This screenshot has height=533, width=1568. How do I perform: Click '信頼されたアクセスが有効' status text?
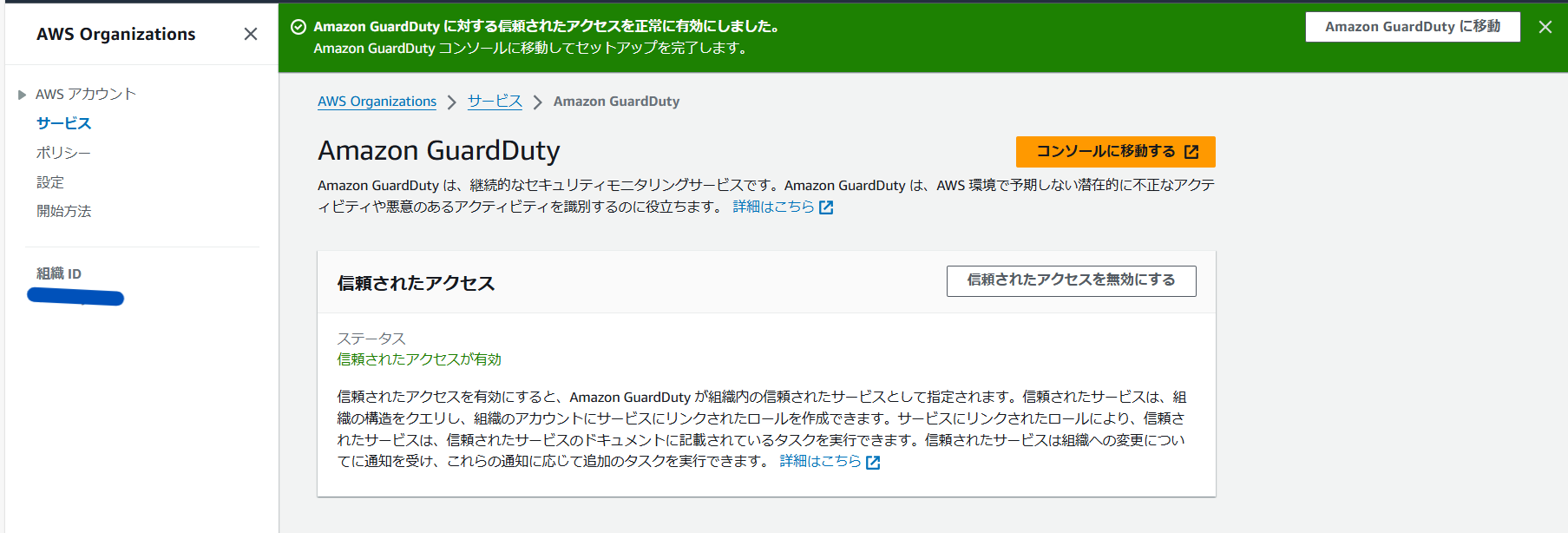point(419,359)
